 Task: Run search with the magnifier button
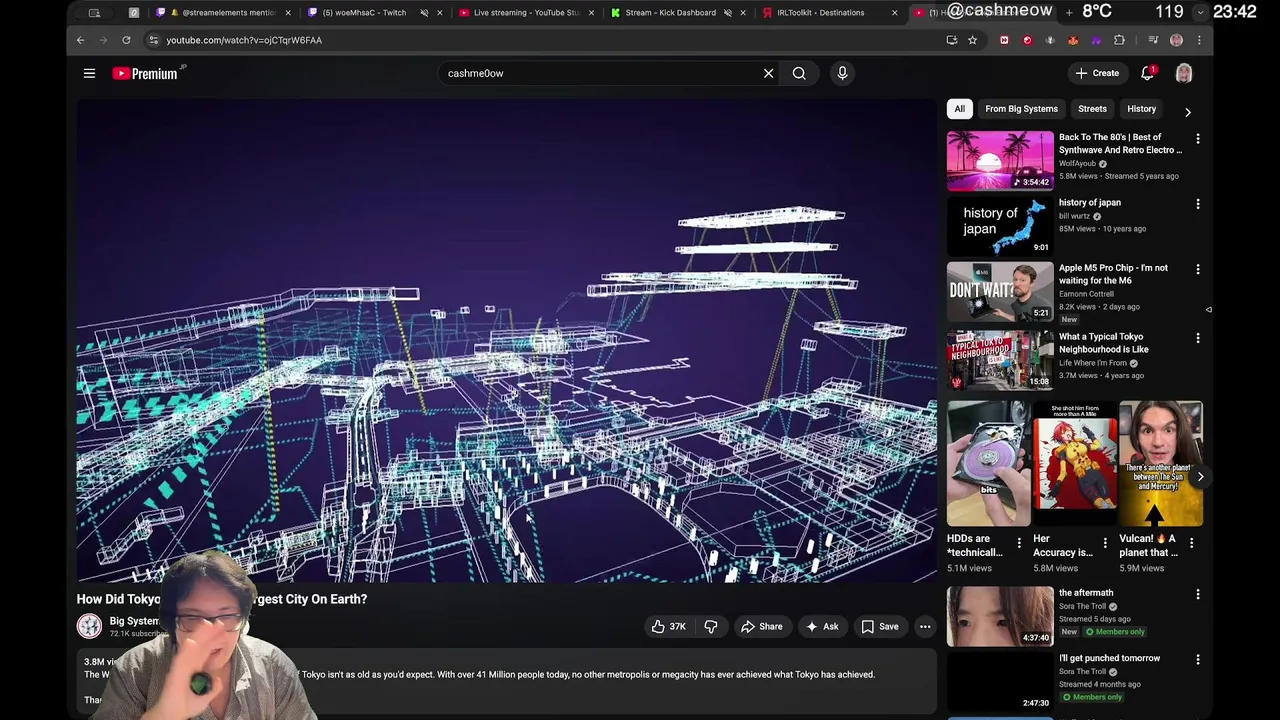[799, 73]
